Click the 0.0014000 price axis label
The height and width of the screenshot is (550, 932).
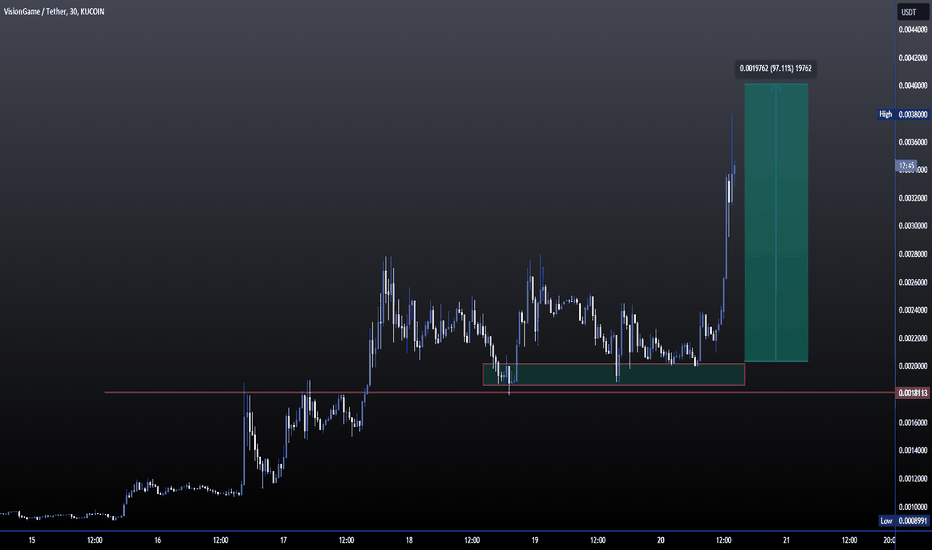pyautogui.click(x=912, y=451)
